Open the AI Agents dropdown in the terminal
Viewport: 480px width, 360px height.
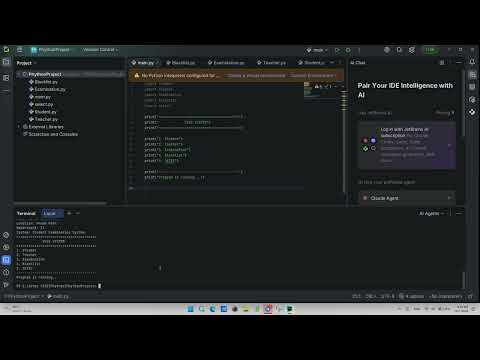coord(432,213)
